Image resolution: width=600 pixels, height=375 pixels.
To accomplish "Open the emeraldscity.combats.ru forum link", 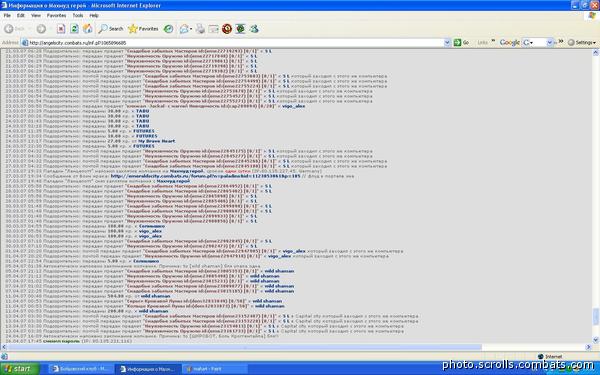I will [x=205, y=176].
